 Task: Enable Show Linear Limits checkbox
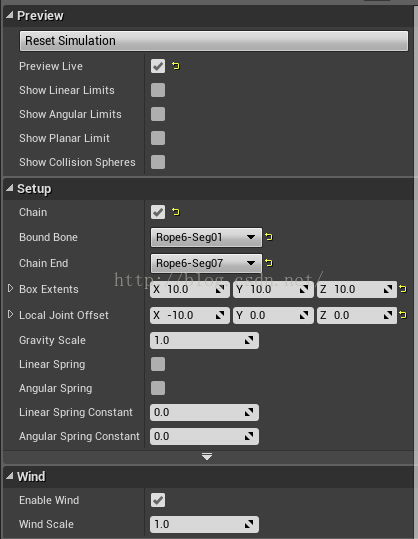(158, 90)
